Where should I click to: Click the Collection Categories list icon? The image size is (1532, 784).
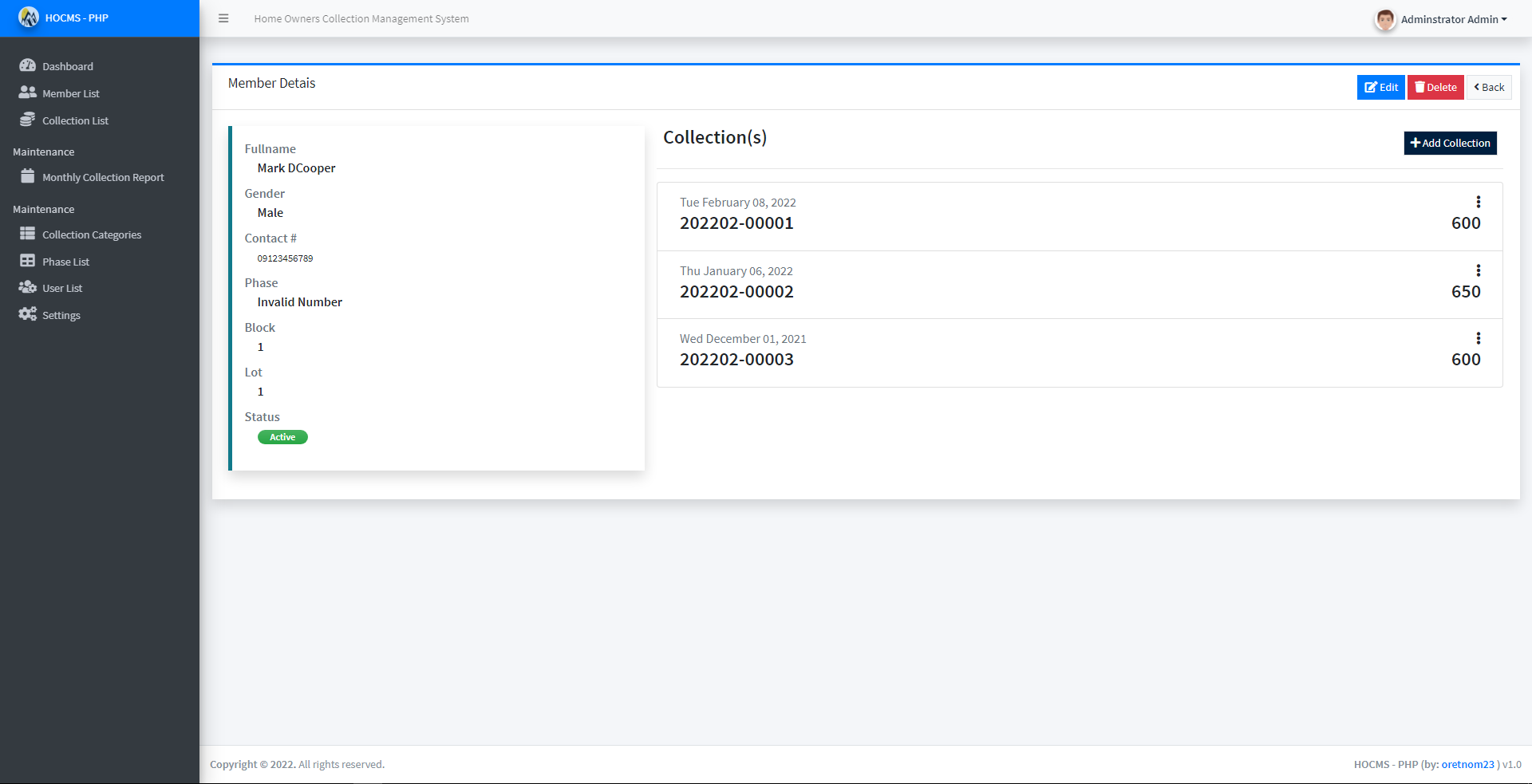tap(28, 234)
